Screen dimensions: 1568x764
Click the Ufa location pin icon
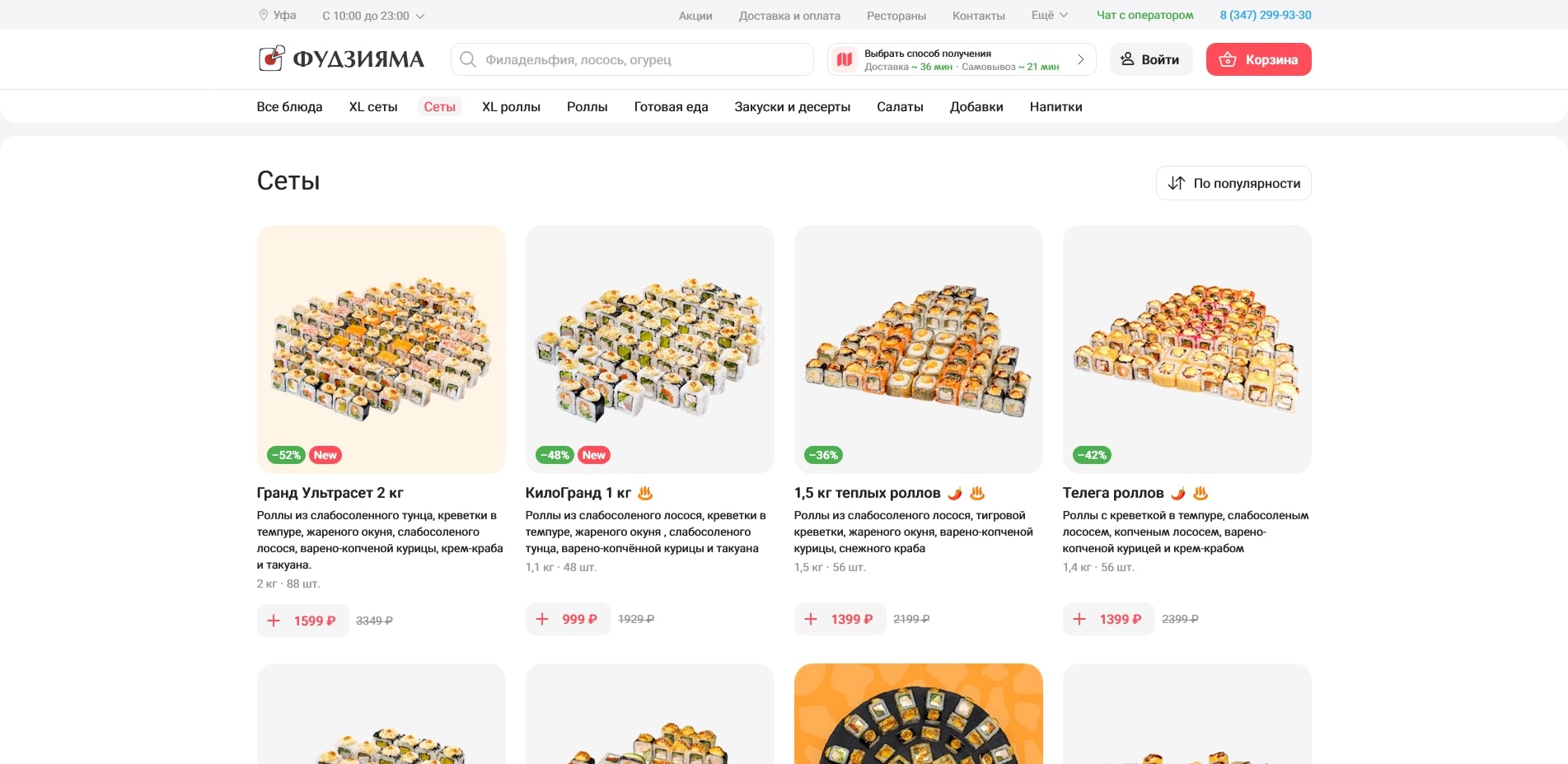coord(264,15)
